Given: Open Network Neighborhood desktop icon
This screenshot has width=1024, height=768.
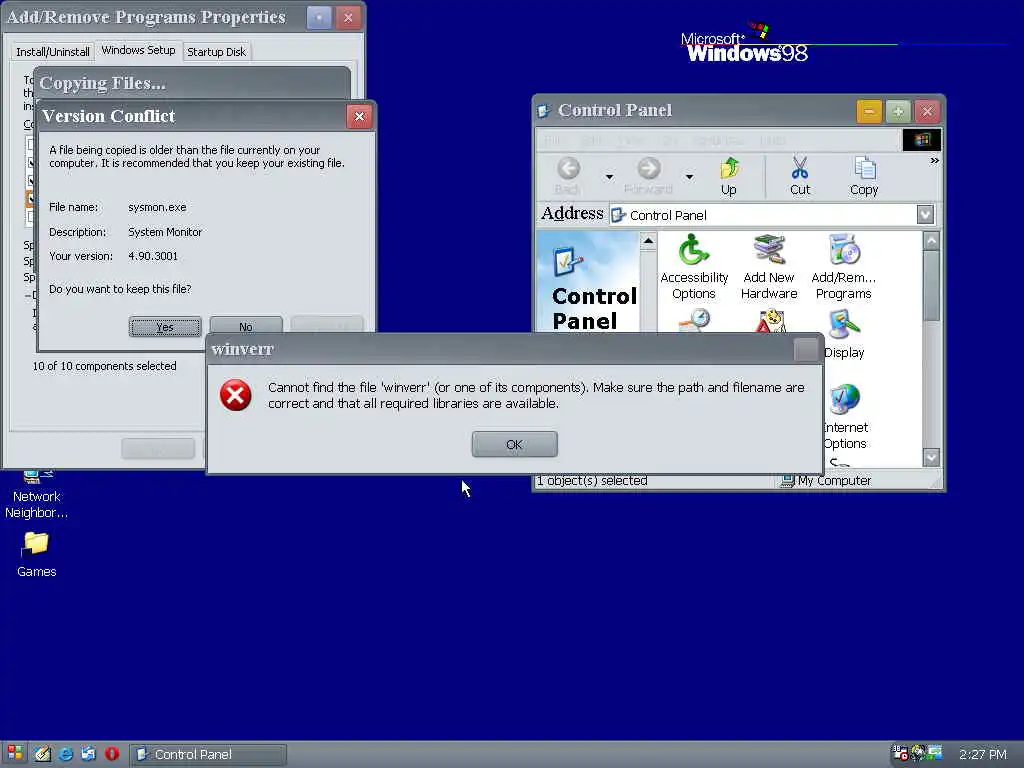Looking at the screenshot, I should click(37, 494).
